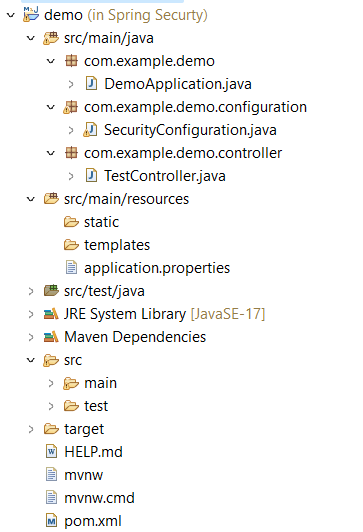
Task: Select the com.example.demo.controller package name
Action: pyautogui.click(x=183, y=153)
